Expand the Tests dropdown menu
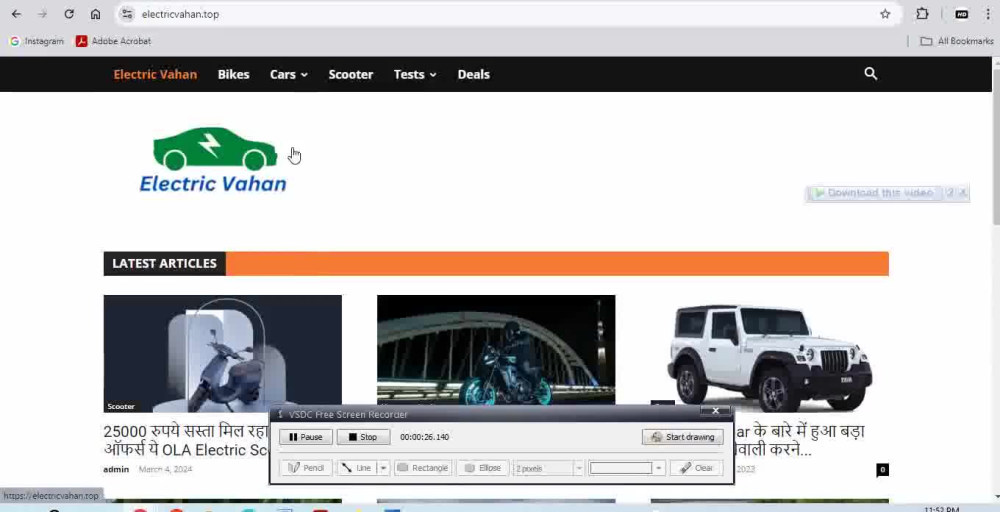 (x=415, y=74)
